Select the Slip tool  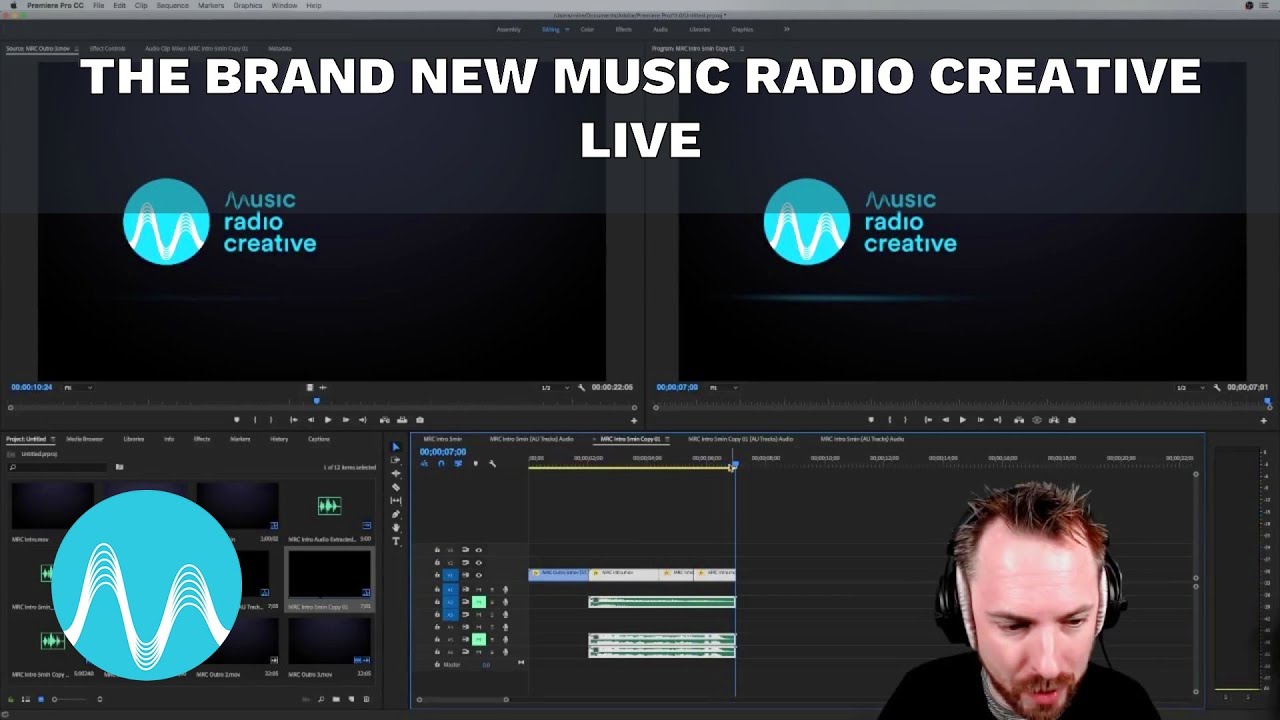pos(396,500)
